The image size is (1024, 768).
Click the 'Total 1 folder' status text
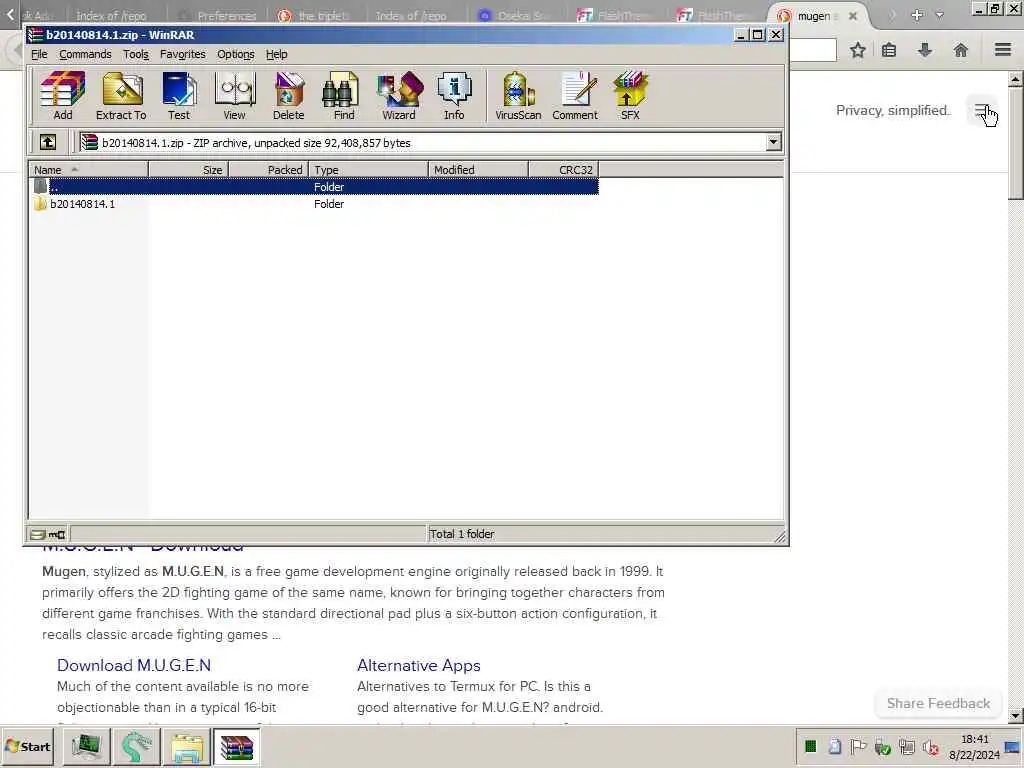coord(462,534)
